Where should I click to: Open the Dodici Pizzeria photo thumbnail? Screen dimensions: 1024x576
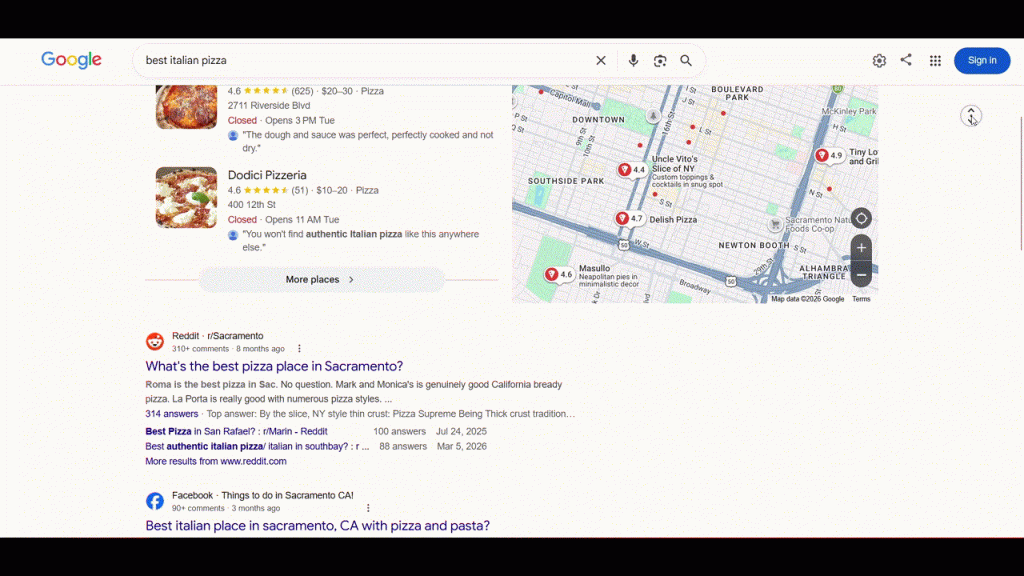(186, 197)
